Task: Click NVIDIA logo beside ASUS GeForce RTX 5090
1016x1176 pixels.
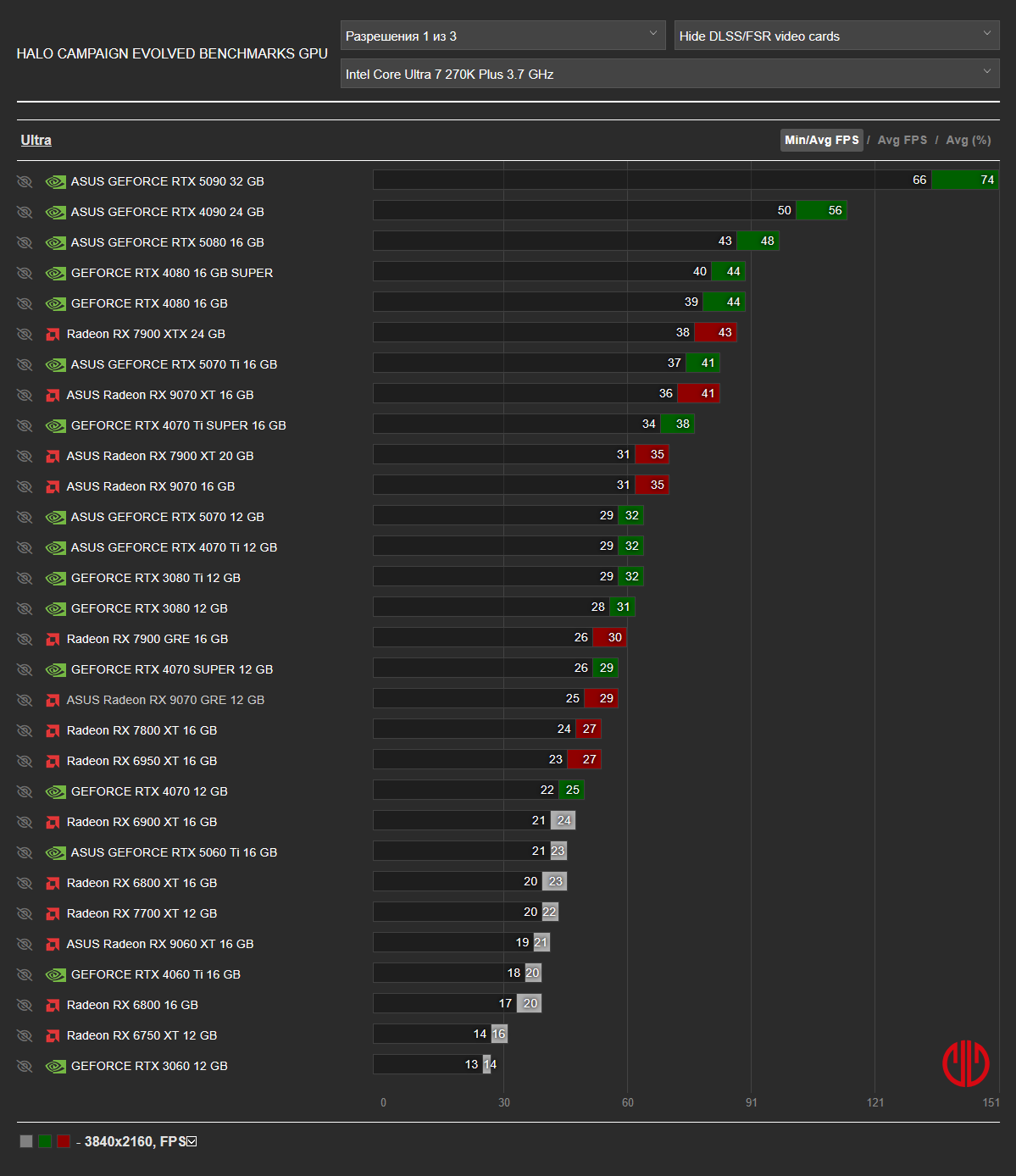Action: (x=56, y=181)
